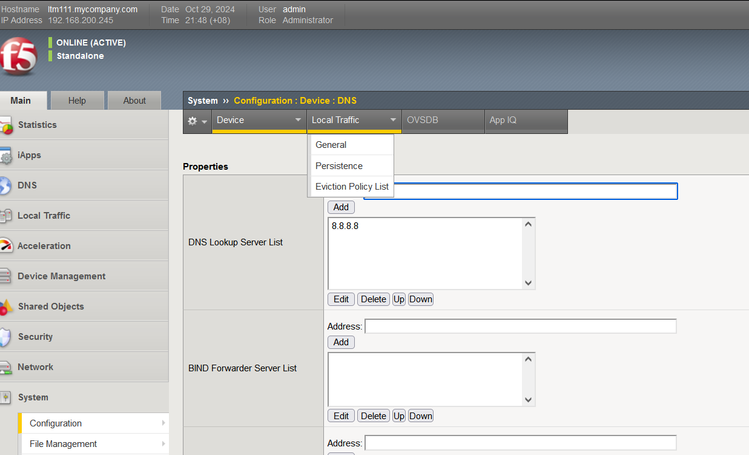Image resolution: width=749 pixels, height=455 pixels.
Task: Focus the BIND Forwarder address input field
Action: (521, 327)
